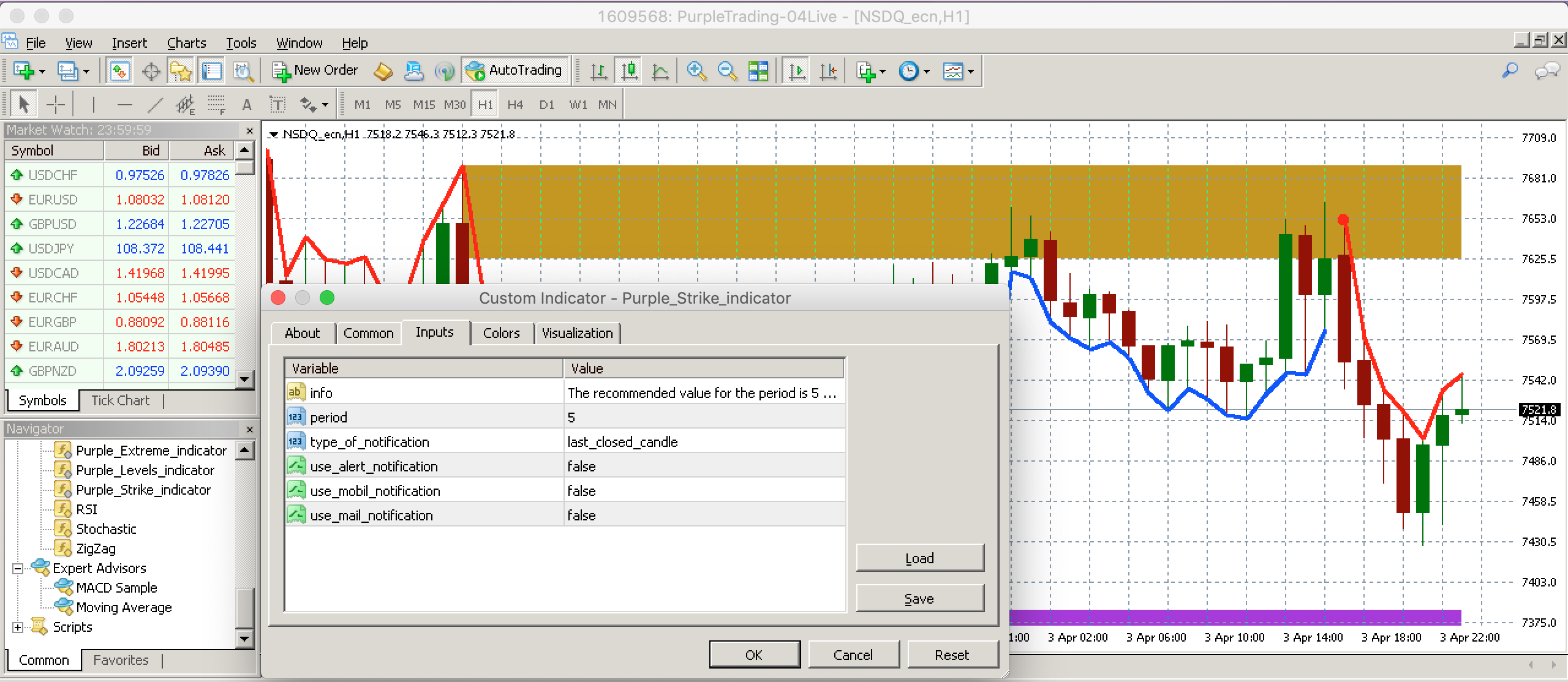The width and height of the screenshot is (1568, 682).
Task: Click the Tile Windows icon
Action: pyautogui.click(x=758, y=71)
